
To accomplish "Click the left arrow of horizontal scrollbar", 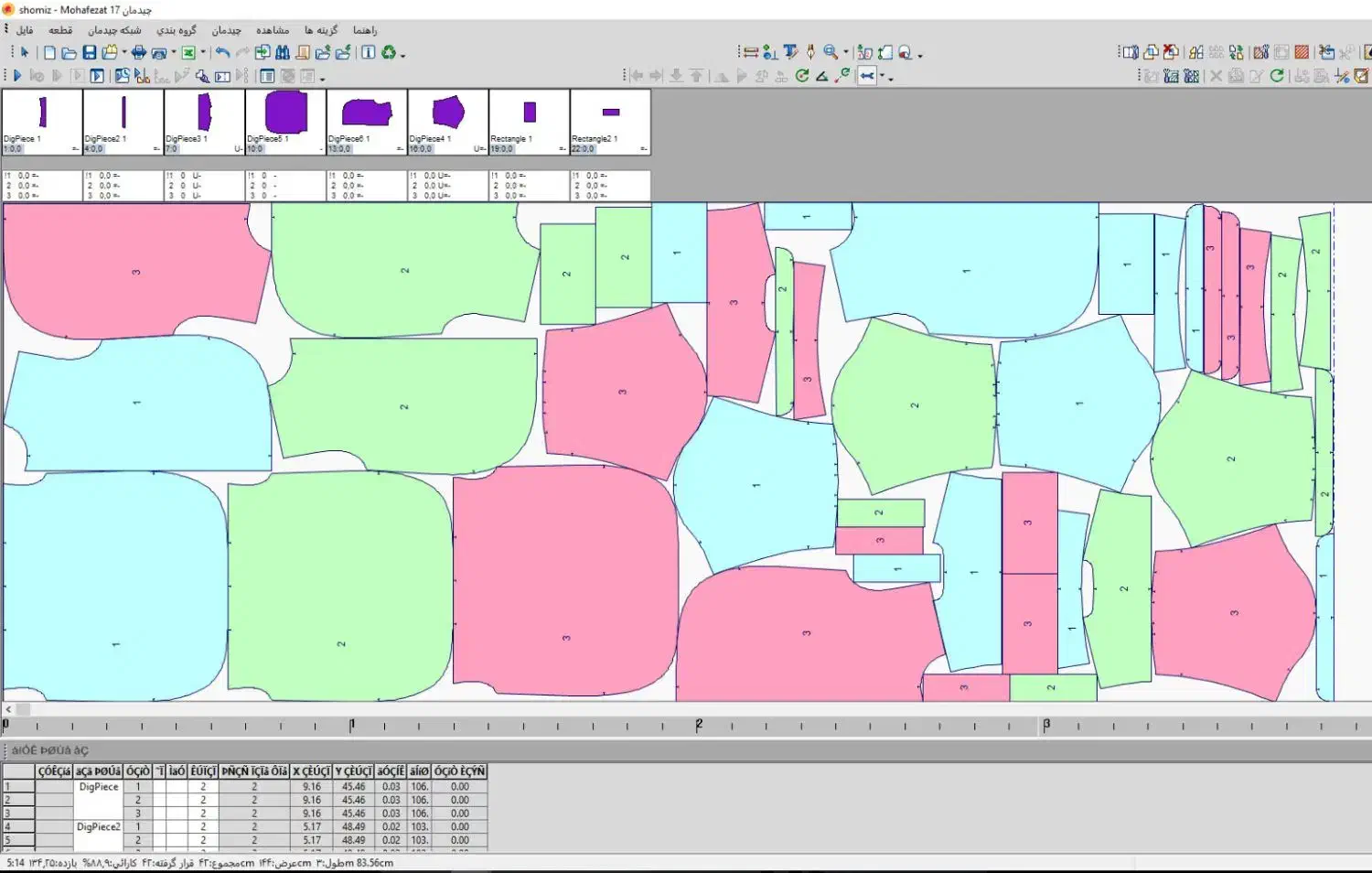I will (x=8, y=709).
